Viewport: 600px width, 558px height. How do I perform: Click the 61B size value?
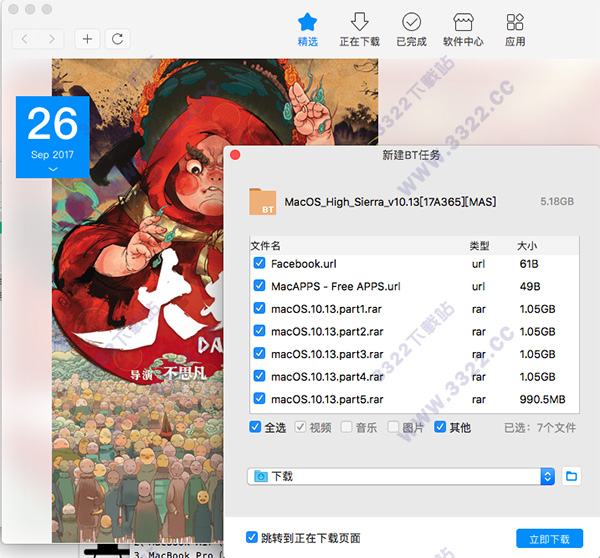click(x=529, y=264)
